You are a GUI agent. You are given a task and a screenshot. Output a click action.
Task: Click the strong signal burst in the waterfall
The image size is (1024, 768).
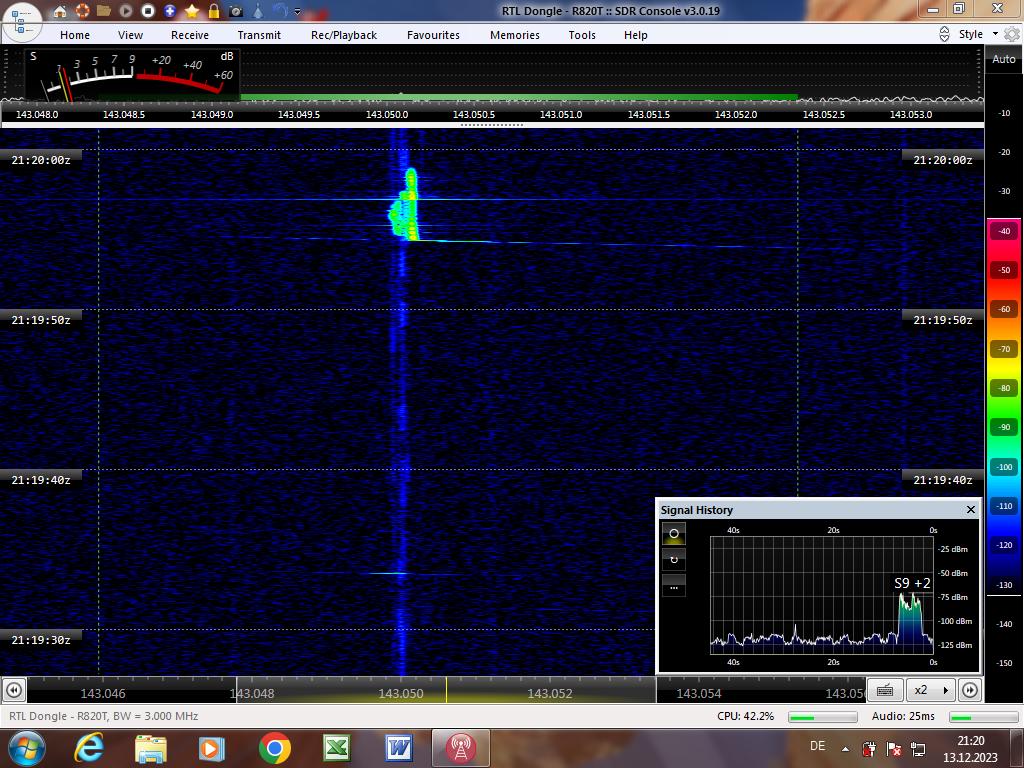tap(405, 206)
